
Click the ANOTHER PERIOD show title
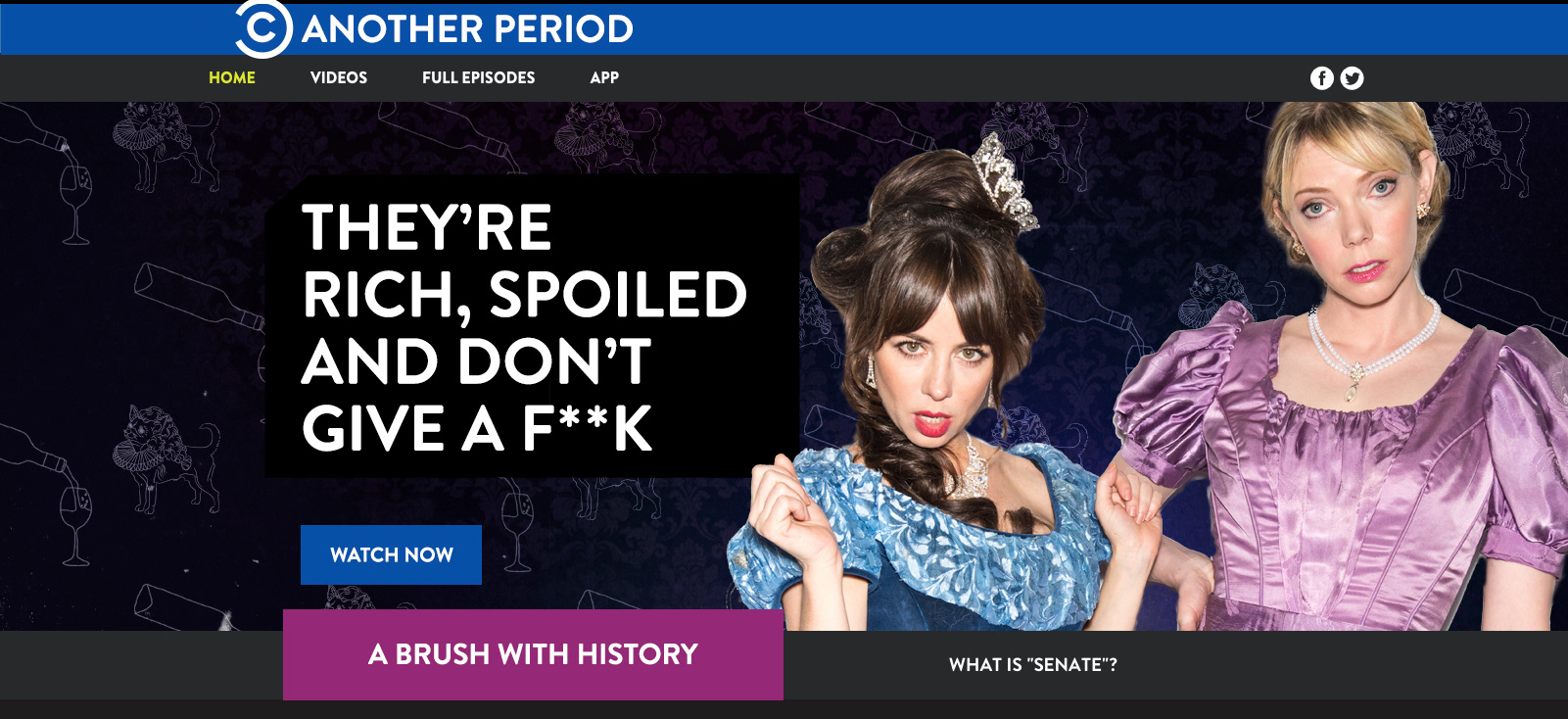tap(468, 29)
